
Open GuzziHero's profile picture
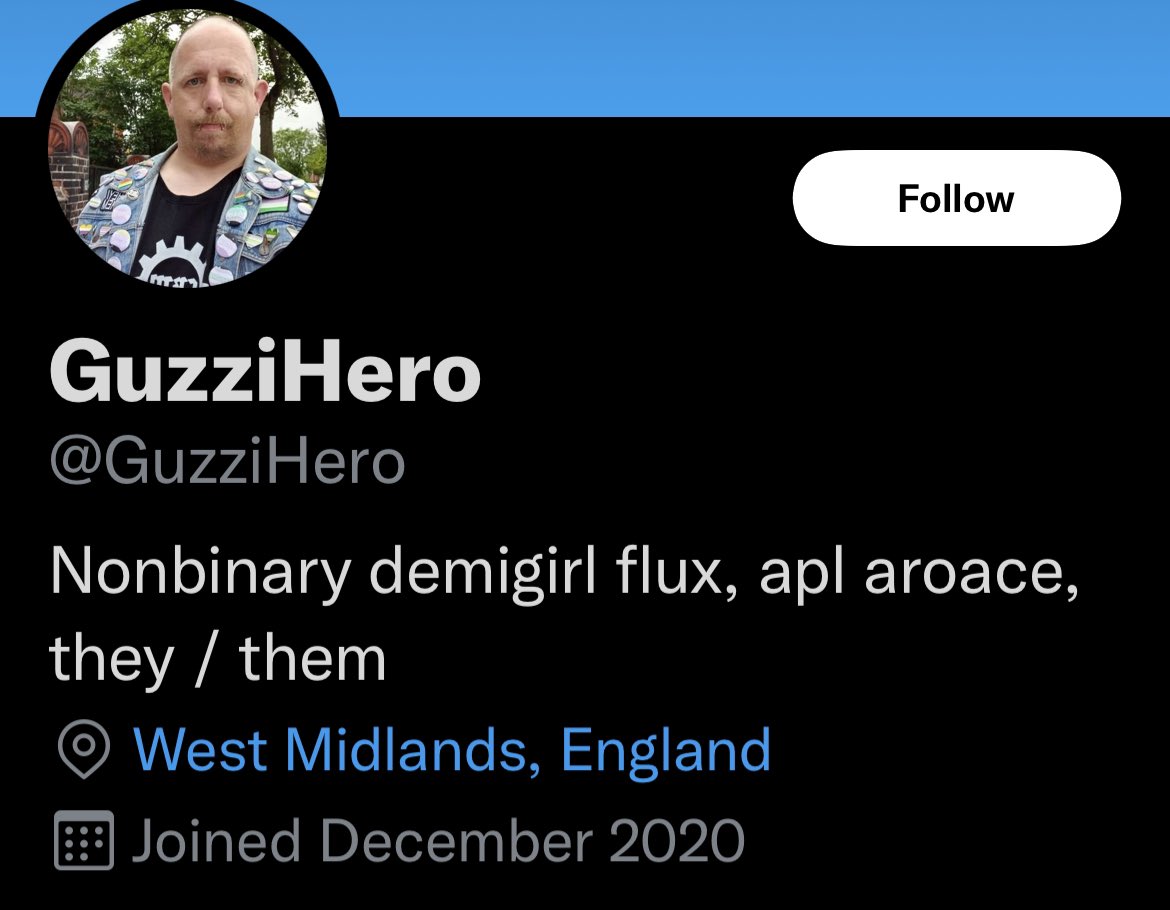click(187, 146)
